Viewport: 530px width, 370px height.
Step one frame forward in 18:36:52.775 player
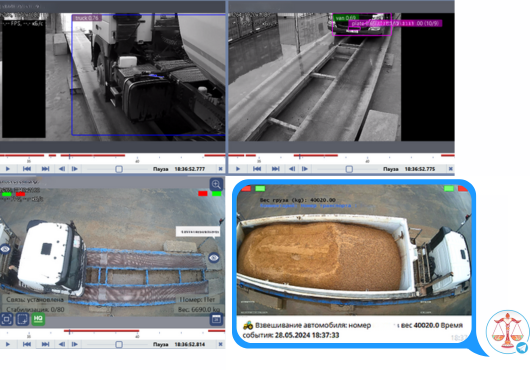(305, 169)
